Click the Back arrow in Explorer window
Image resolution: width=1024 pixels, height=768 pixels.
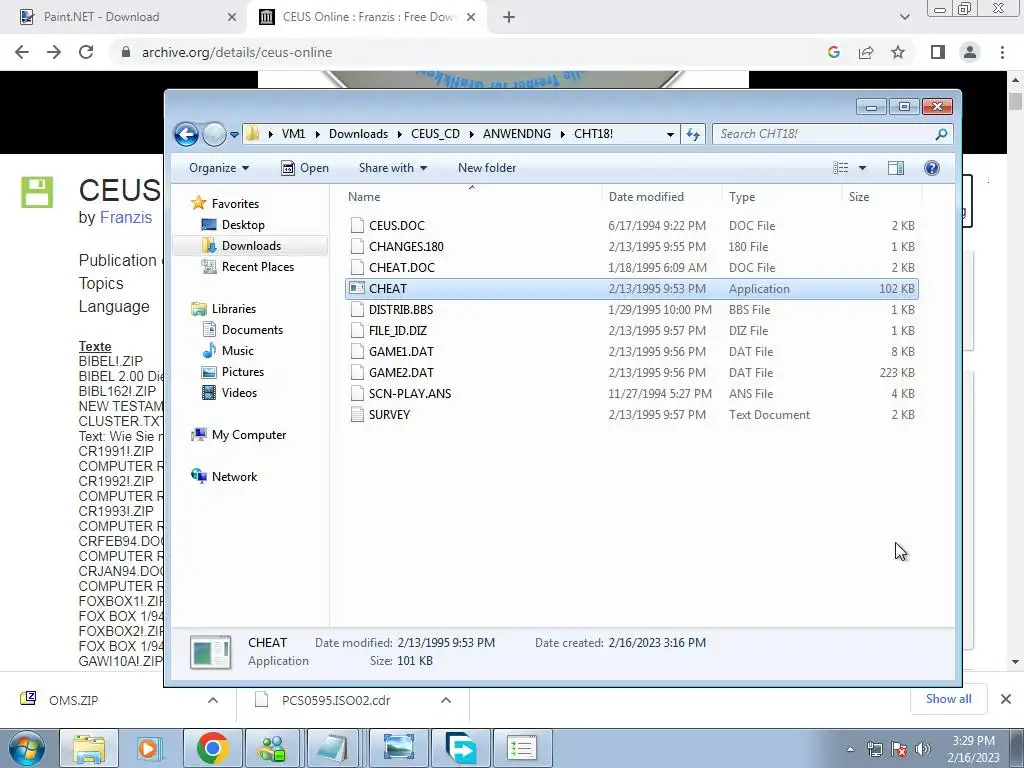pyautogui.click(x=186, y=135)
